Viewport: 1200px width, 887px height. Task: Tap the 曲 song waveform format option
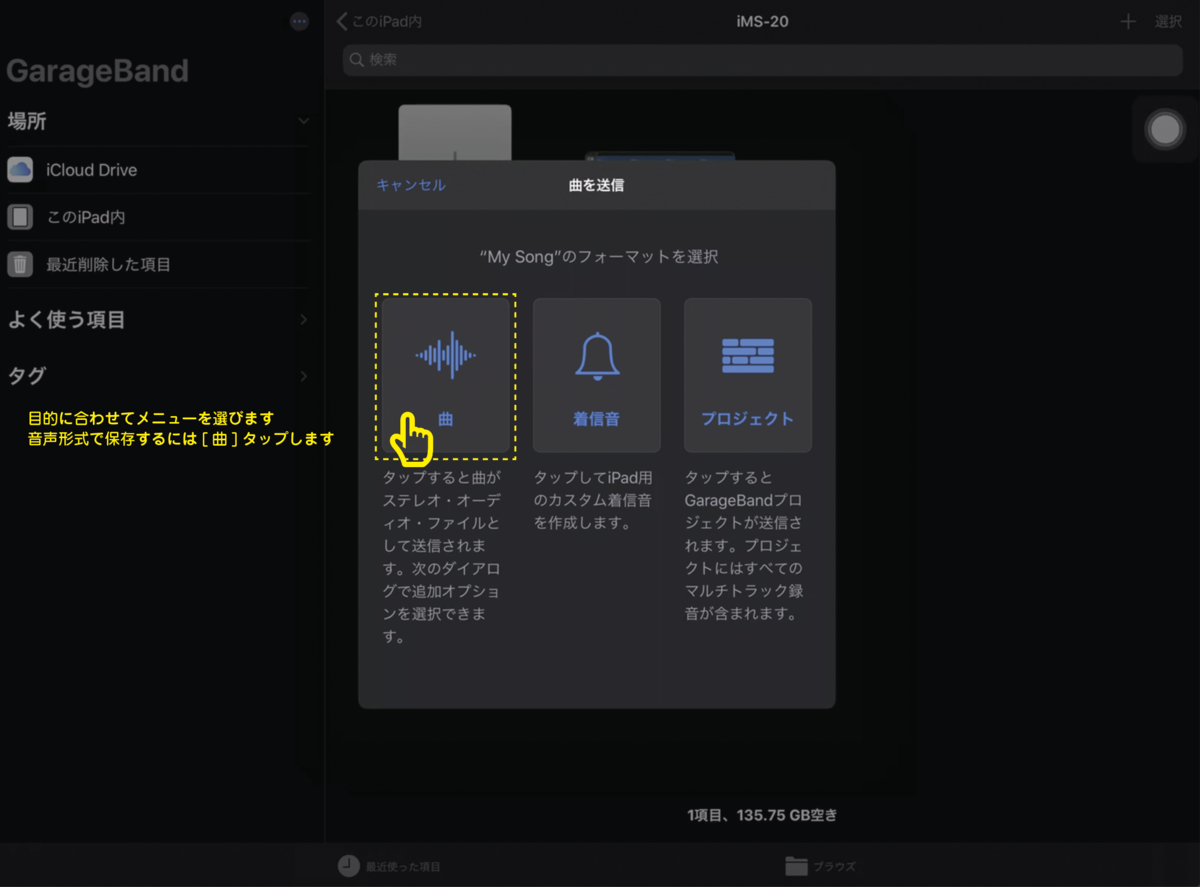[446, 375]
